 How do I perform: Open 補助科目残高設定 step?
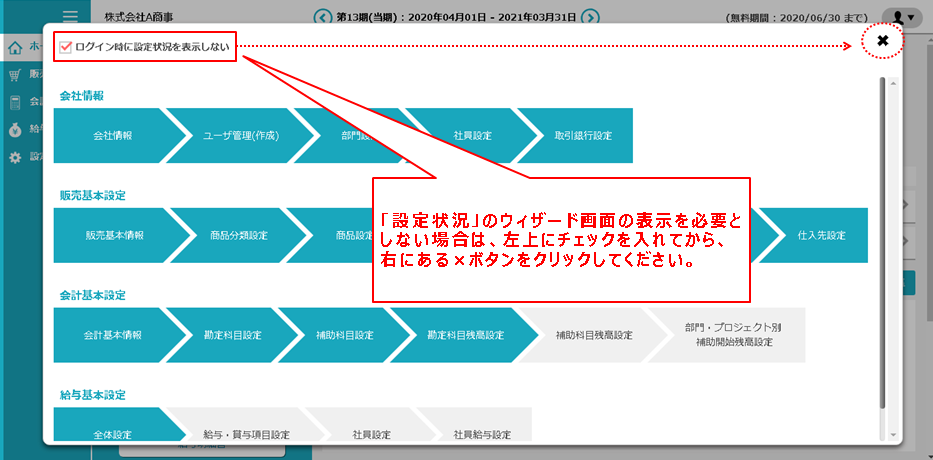point(595,335)
